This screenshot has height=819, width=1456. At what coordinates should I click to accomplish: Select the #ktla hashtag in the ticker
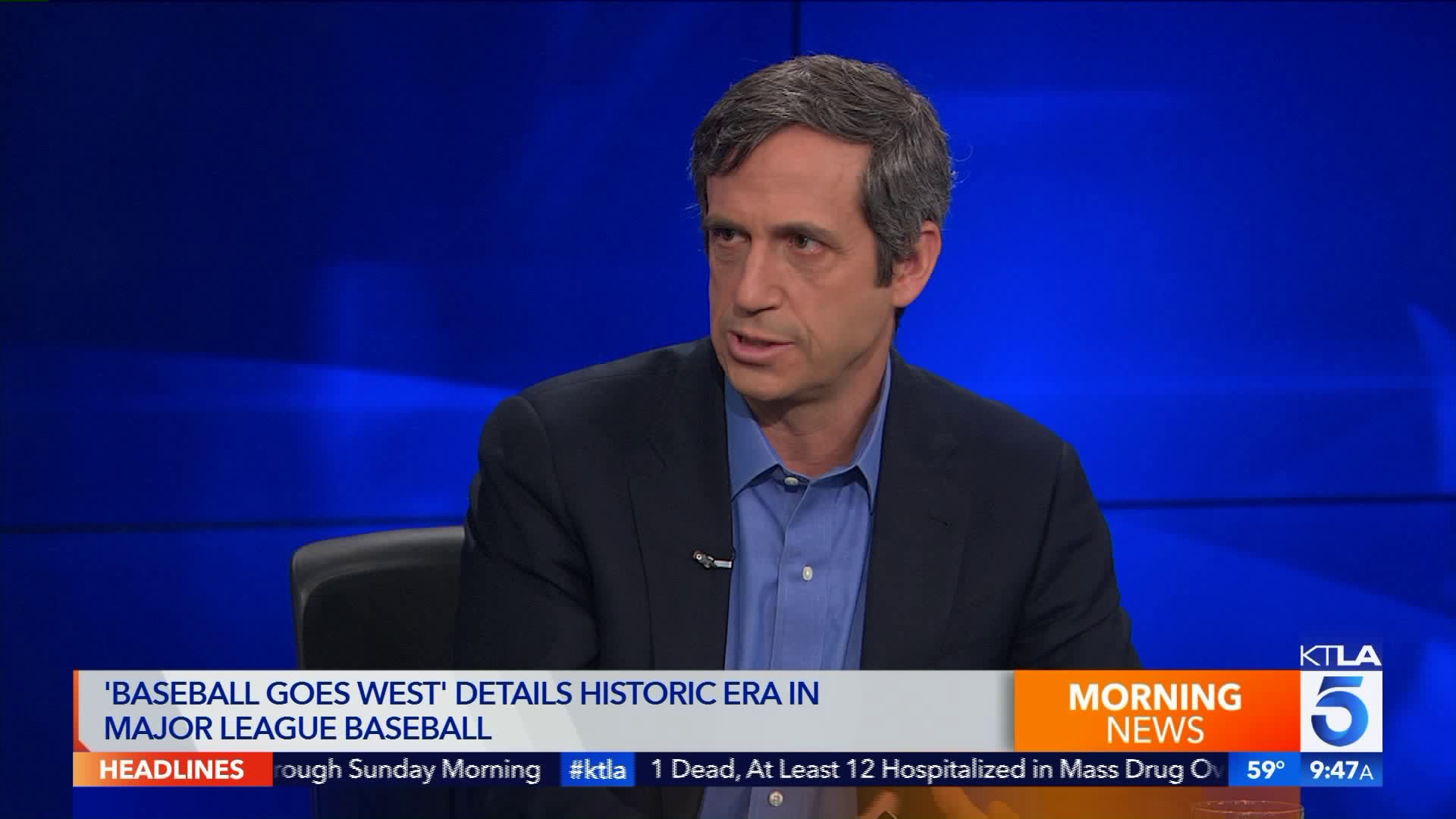click(x=598, y=770)
